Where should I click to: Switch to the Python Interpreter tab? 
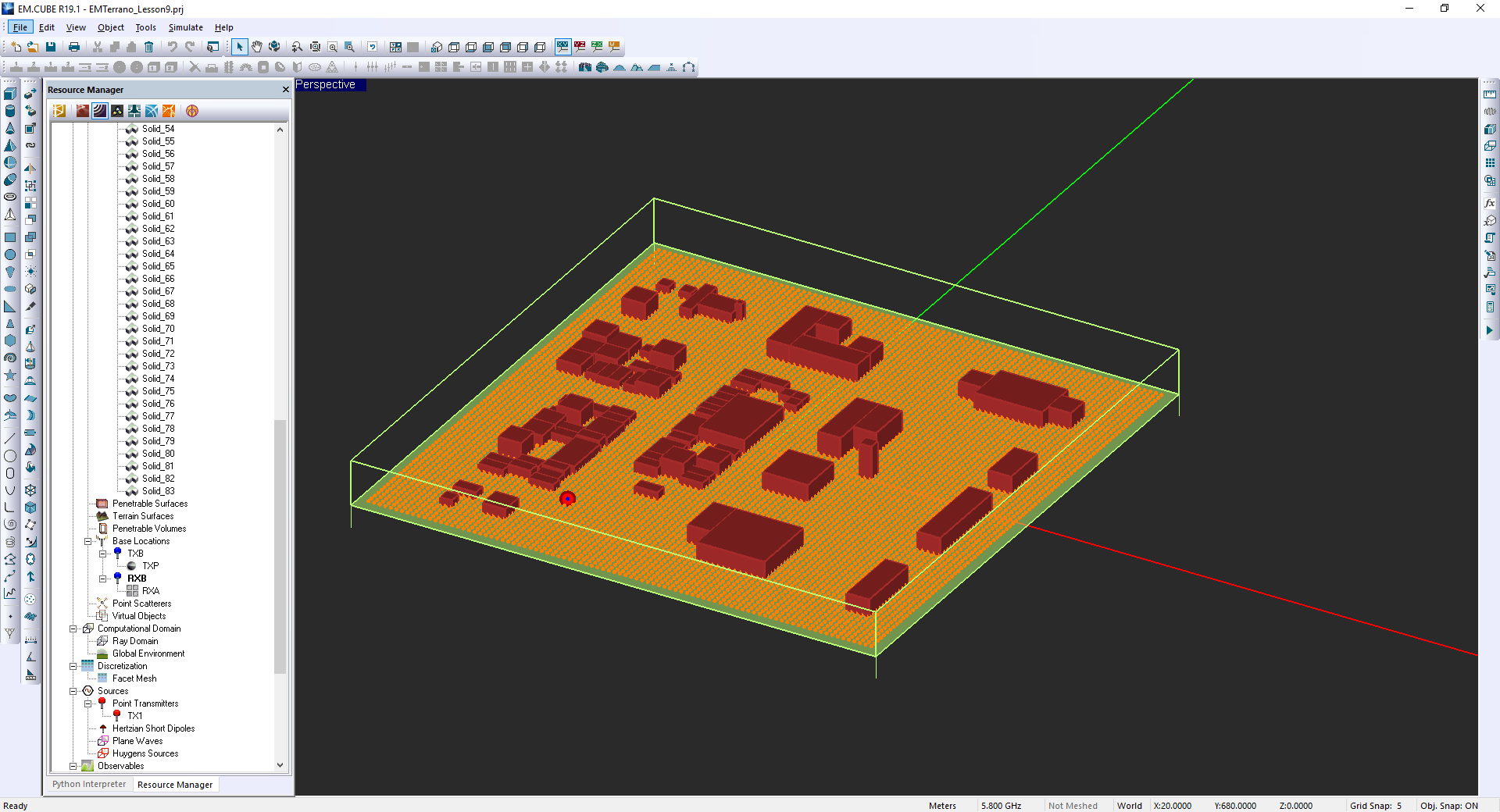[x=89, y=785]
